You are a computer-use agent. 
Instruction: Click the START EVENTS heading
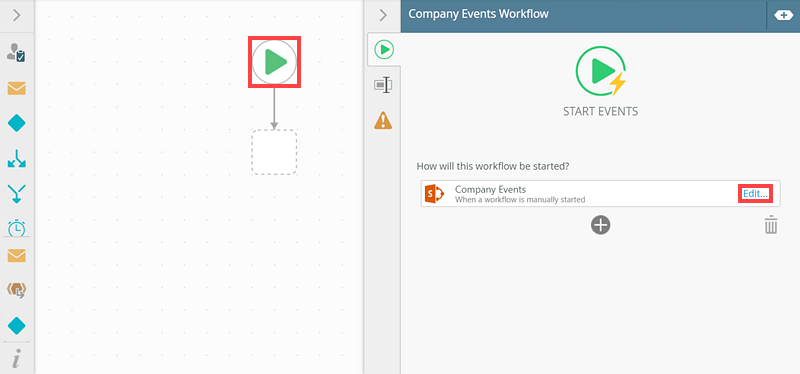[x=601, y=111]
